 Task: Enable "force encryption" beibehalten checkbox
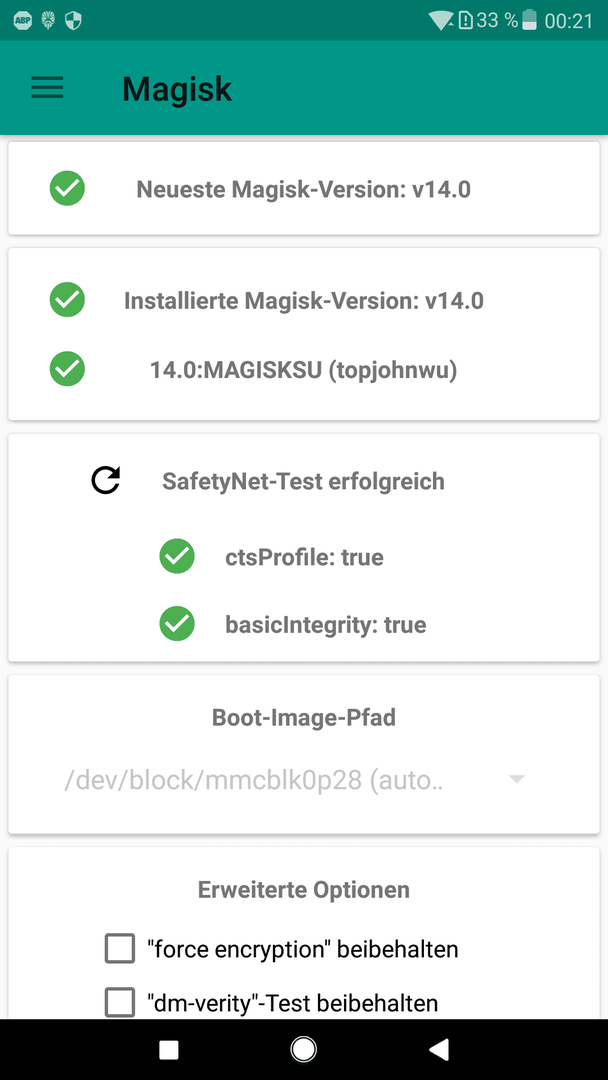[120, 948]
